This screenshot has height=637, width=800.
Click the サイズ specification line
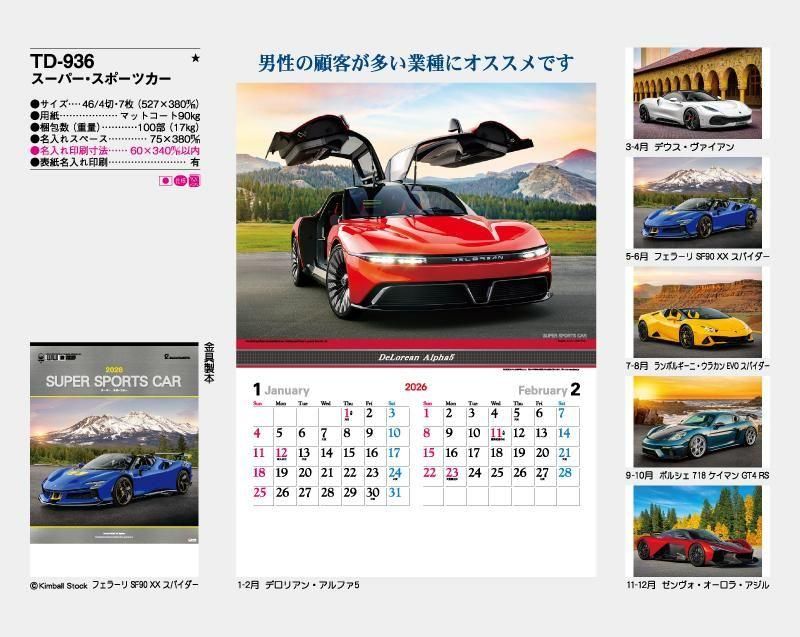coord(115,105)
